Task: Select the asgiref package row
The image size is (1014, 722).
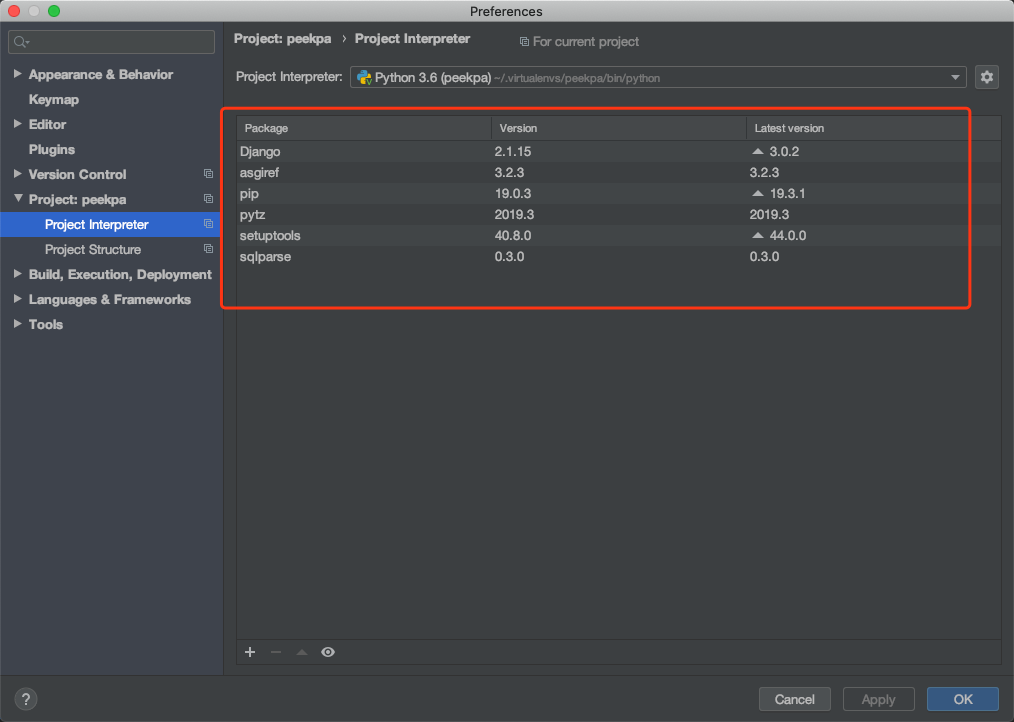Action: (x=619, y=173)
